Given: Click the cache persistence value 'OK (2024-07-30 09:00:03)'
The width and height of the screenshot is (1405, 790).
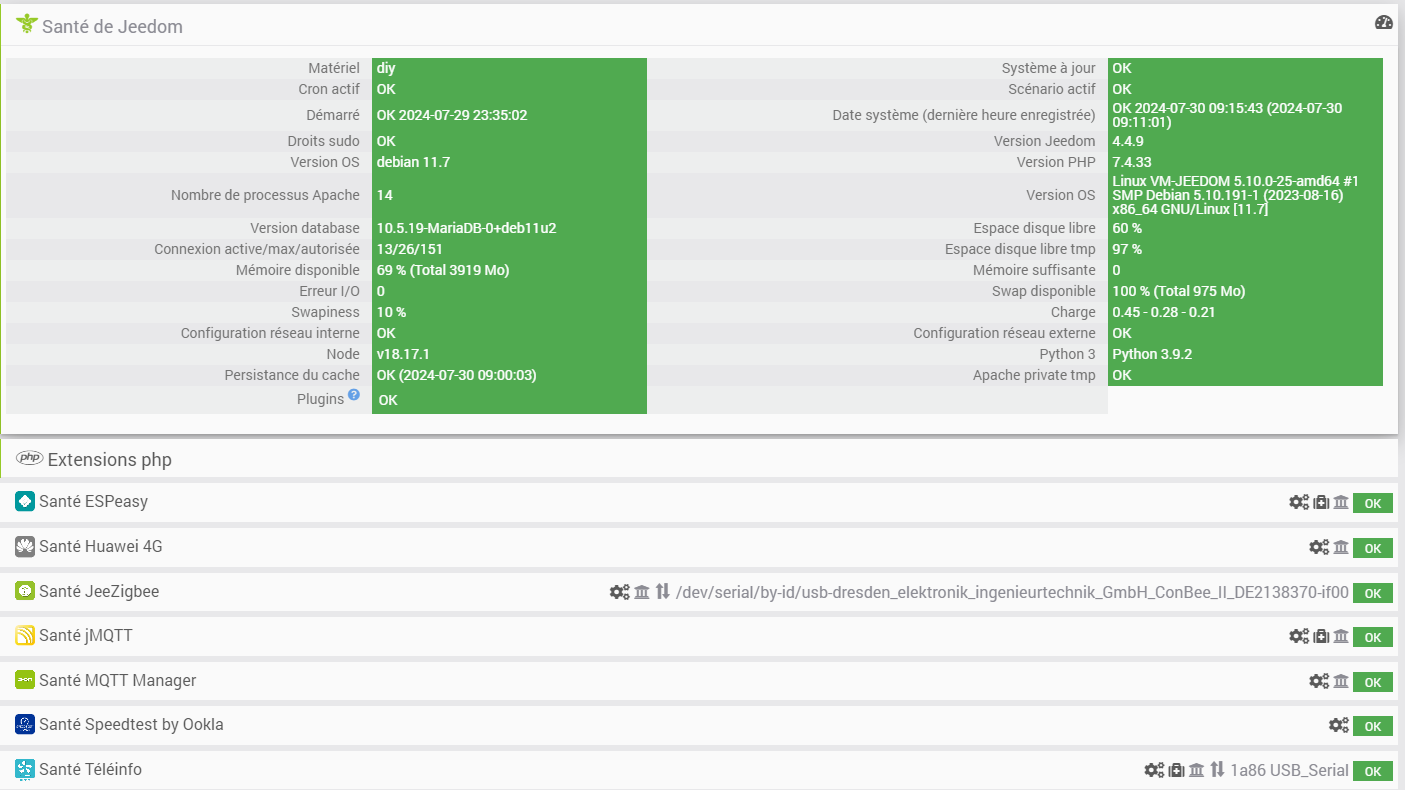Looking at the screenshot, I should pyautogui.click(x=458, y=375).
